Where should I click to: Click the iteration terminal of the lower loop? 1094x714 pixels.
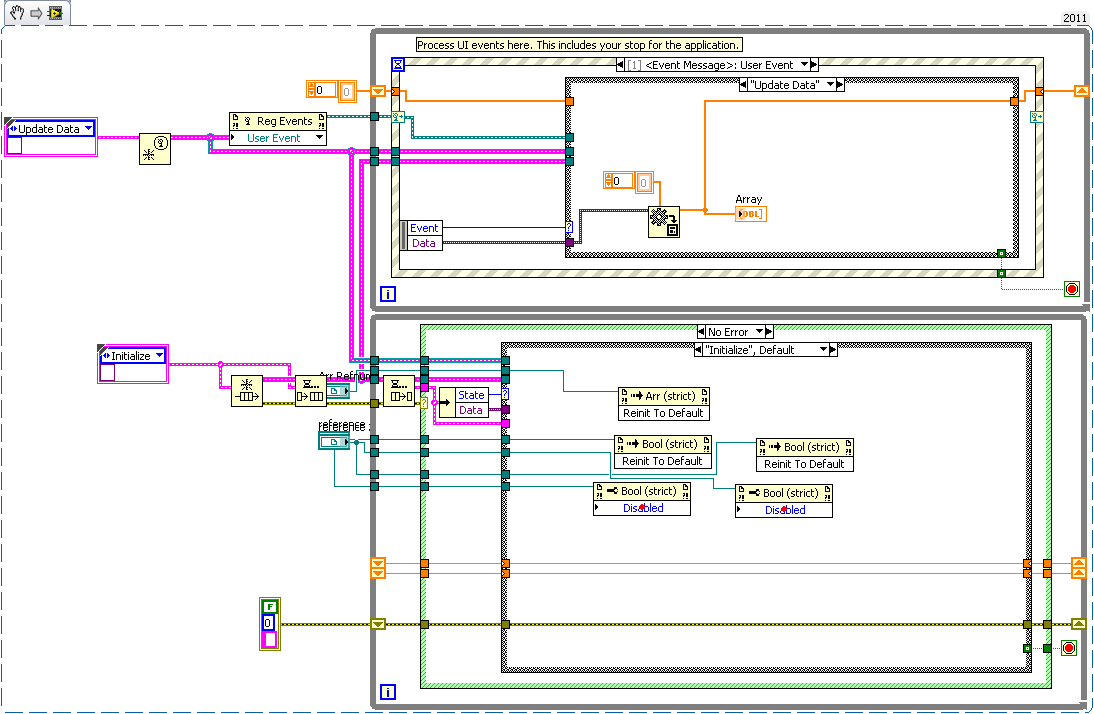tap(388, 692)
